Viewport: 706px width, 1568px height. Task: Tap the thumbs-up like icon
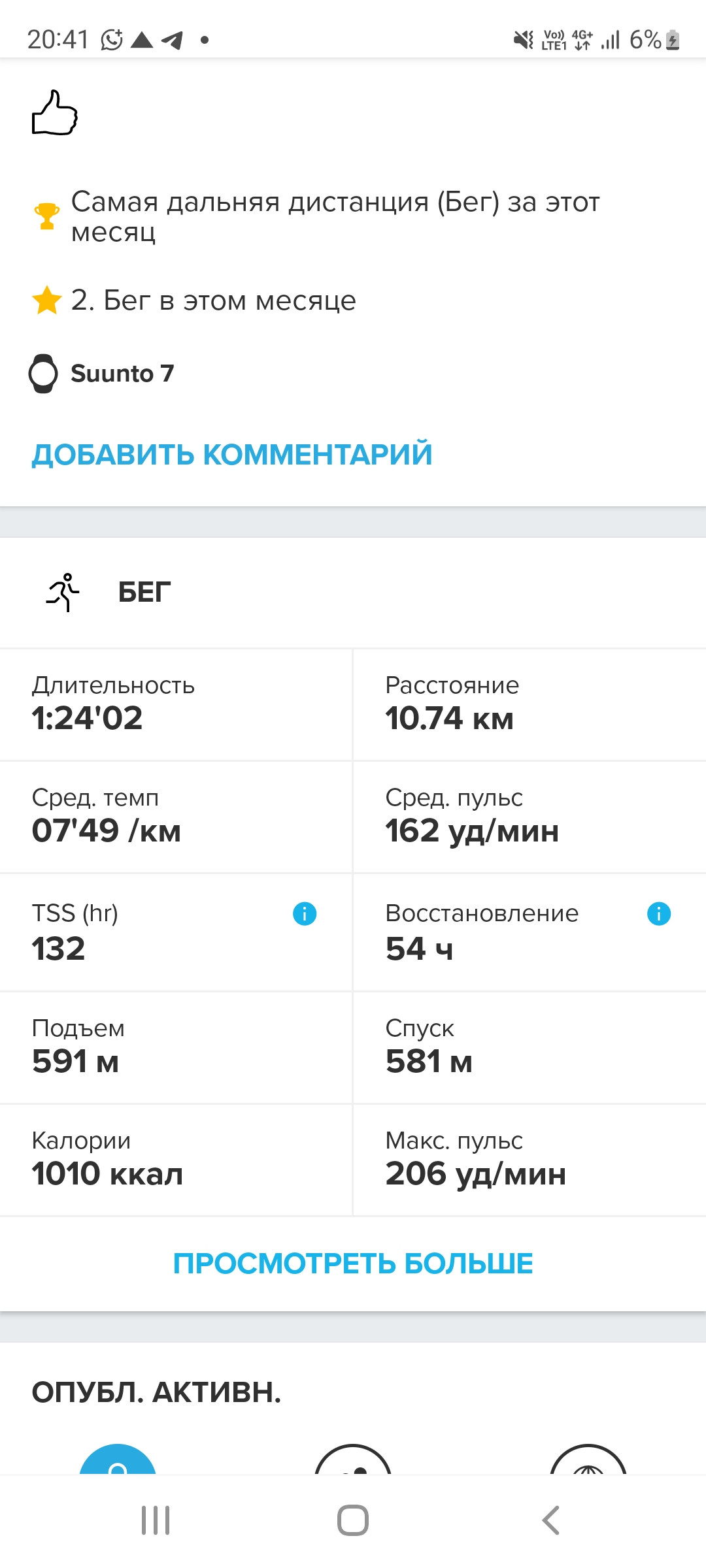point(55,113)
